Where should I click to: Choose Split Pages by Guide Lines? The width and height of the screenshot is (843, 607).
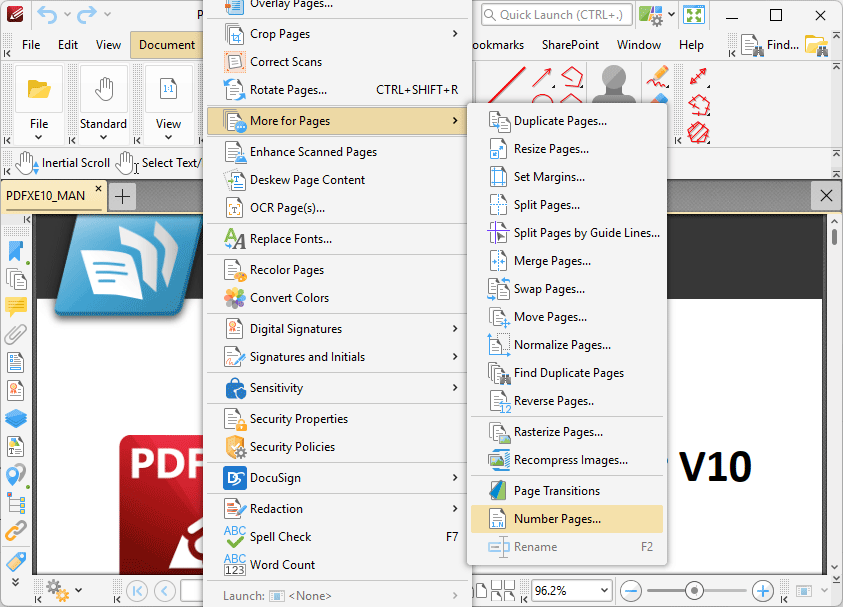pos(567,233)
